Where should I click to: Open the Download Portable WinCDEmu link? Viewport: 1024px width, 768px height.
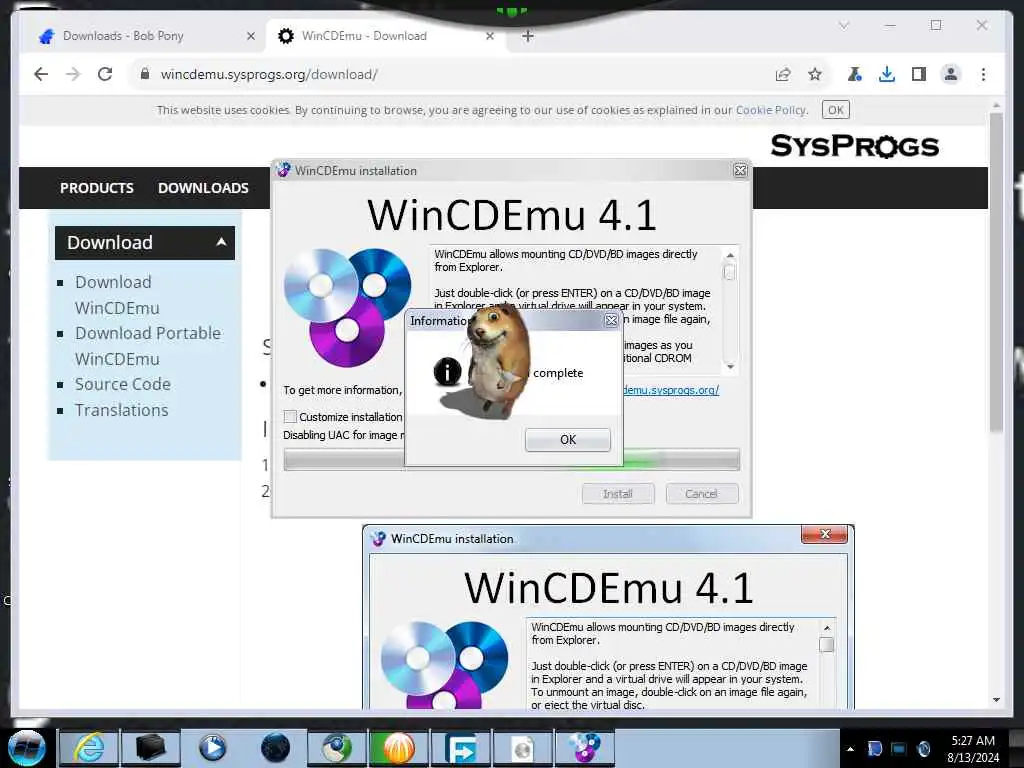tap(148, 346)
